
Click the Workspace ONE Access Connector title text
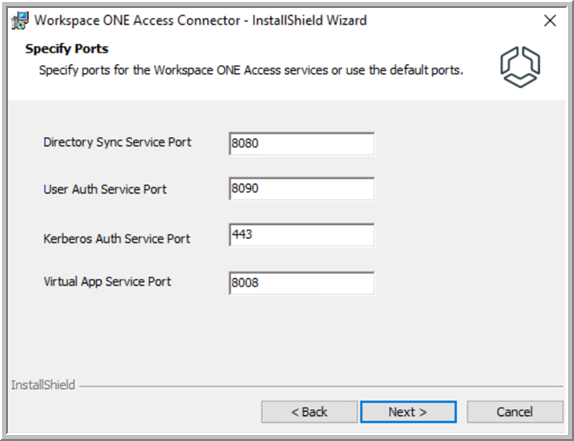200,20
